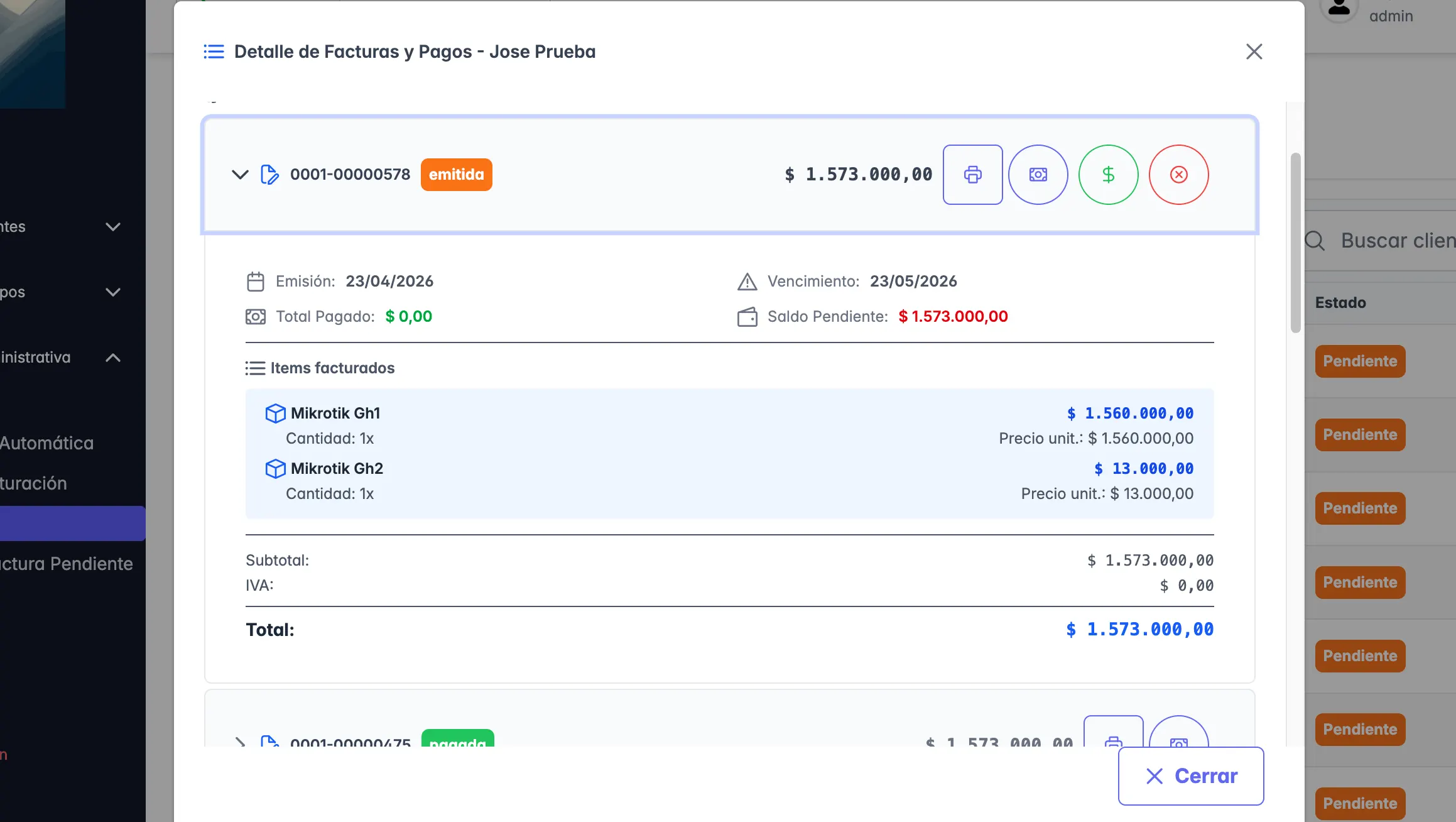The image size is (1456, 822).
Task: Click the list icon in the dialog title
Action: pyautogui.click(x=214, y=52)
